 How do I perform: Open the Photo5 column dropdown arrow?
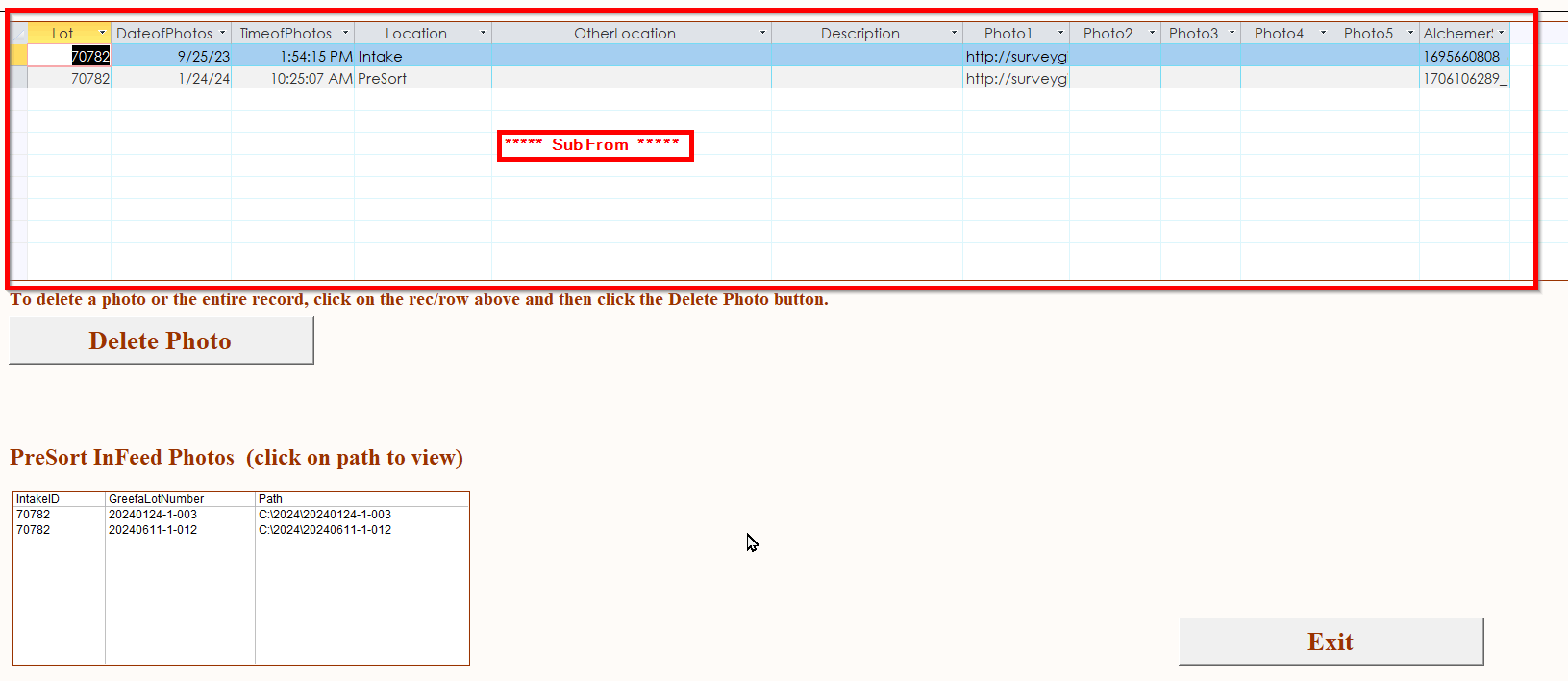[x=1411, y=33]
